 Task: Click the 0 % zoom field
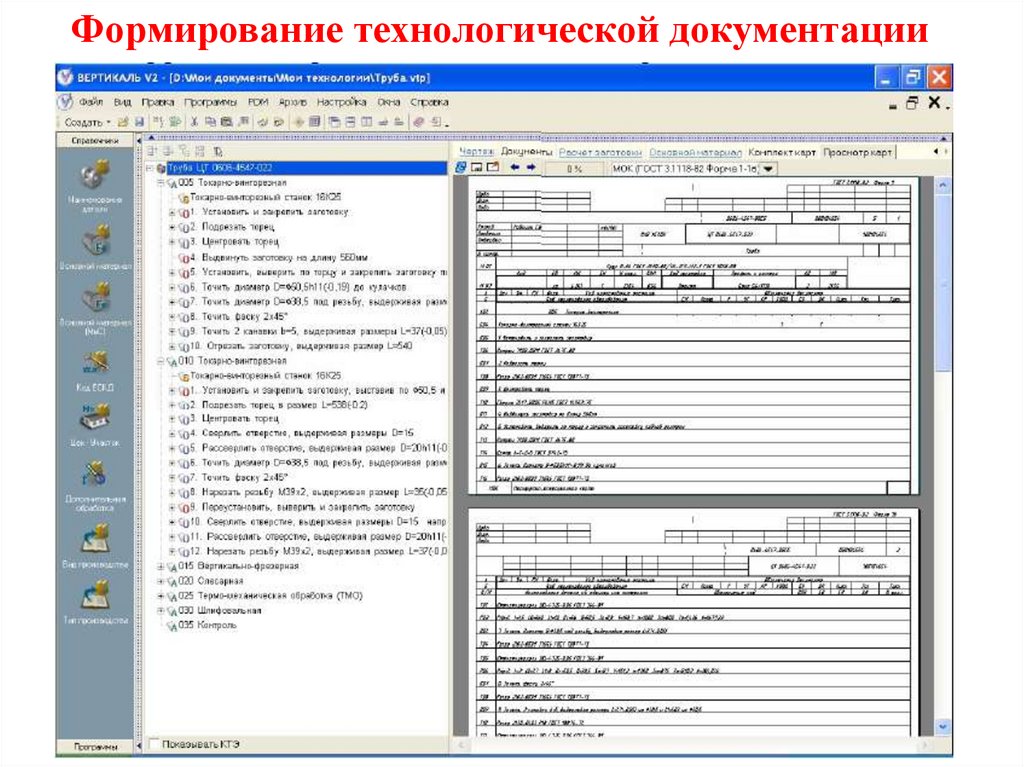(574, 169)
